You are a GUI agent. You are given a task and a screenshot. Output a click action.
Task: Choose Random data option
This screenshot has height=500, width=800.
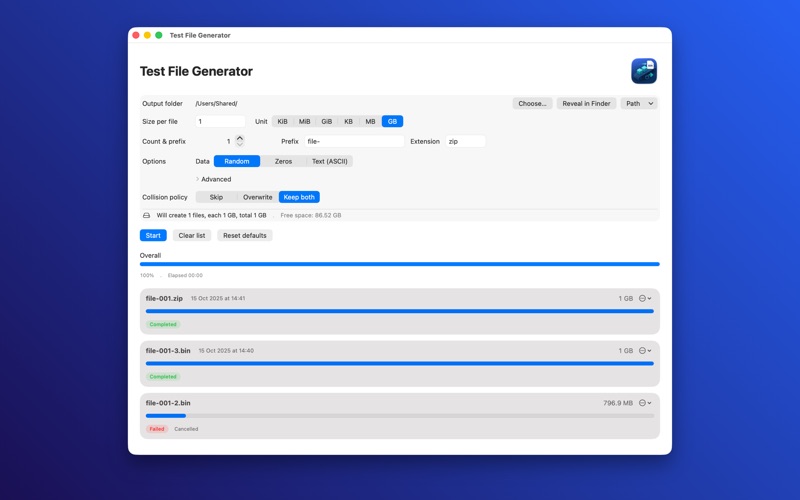[237, 161]
